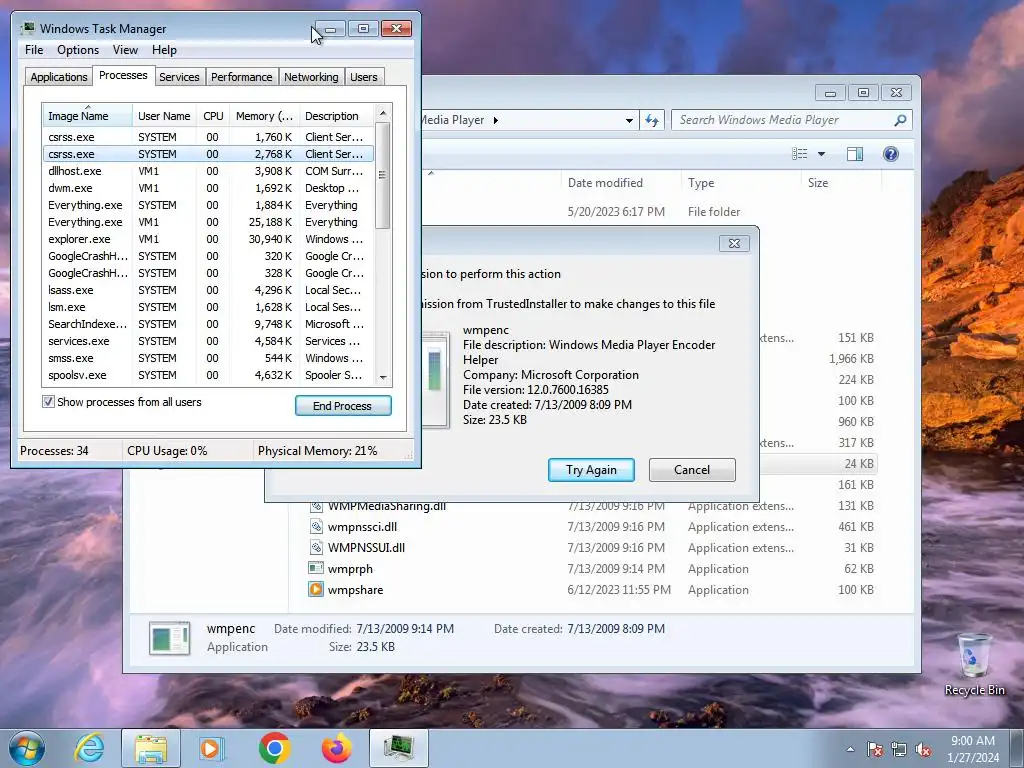Switch to Task Manager taskbar button

[398, 748]
